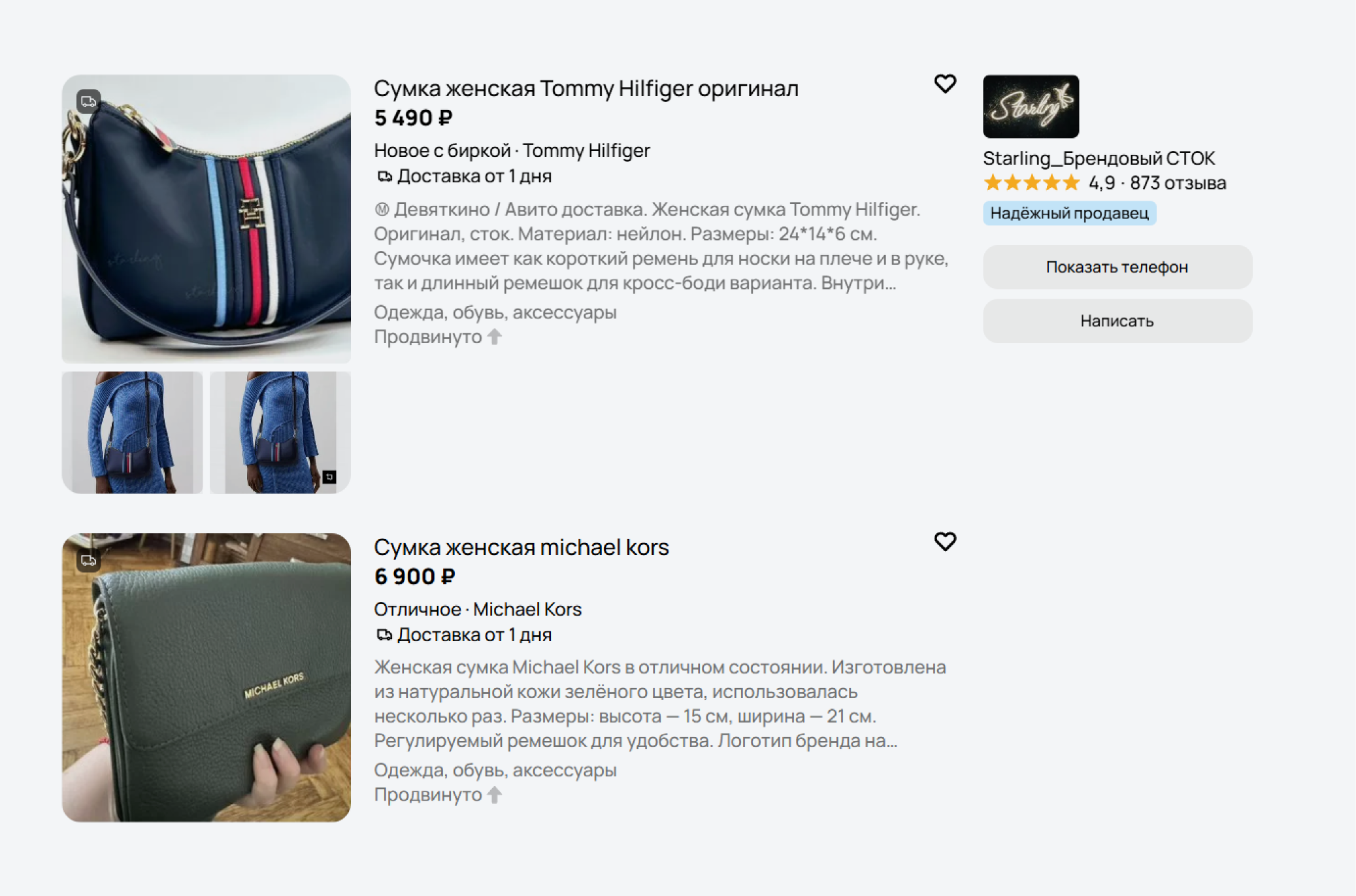Click delivery truck badge on Tommy Hilfiger photo

88,102
